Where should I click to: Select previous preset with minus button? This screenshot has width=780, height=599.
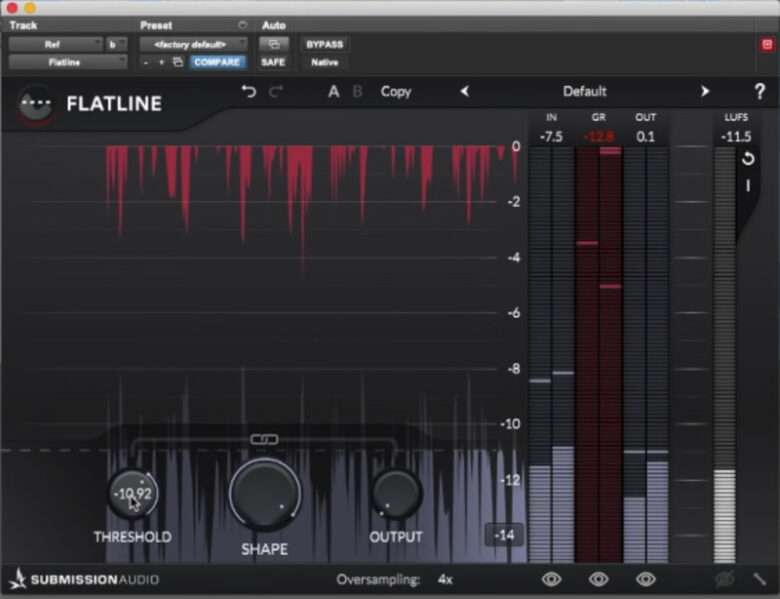145,63
